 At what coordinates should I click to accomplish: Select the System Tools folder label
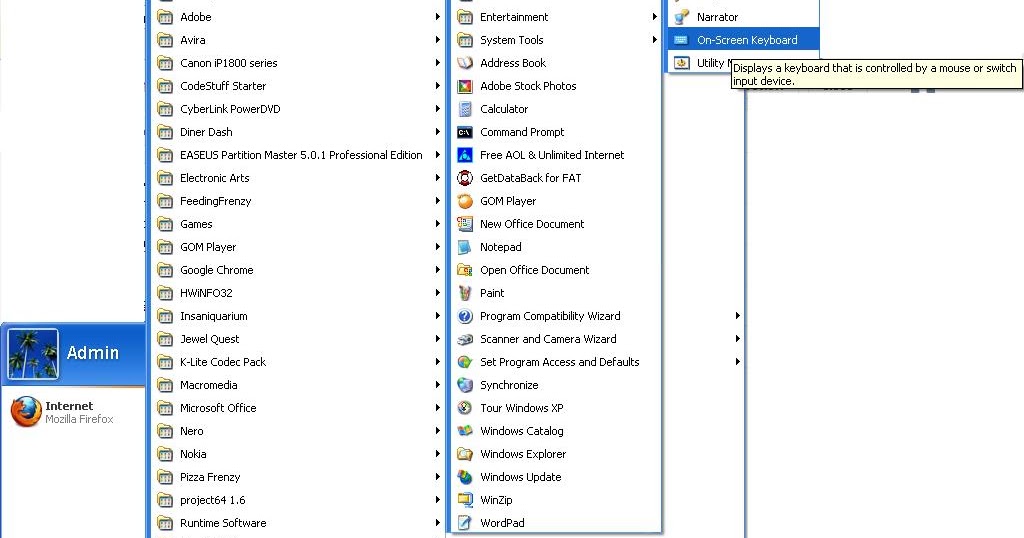click(x=511, y=40)
